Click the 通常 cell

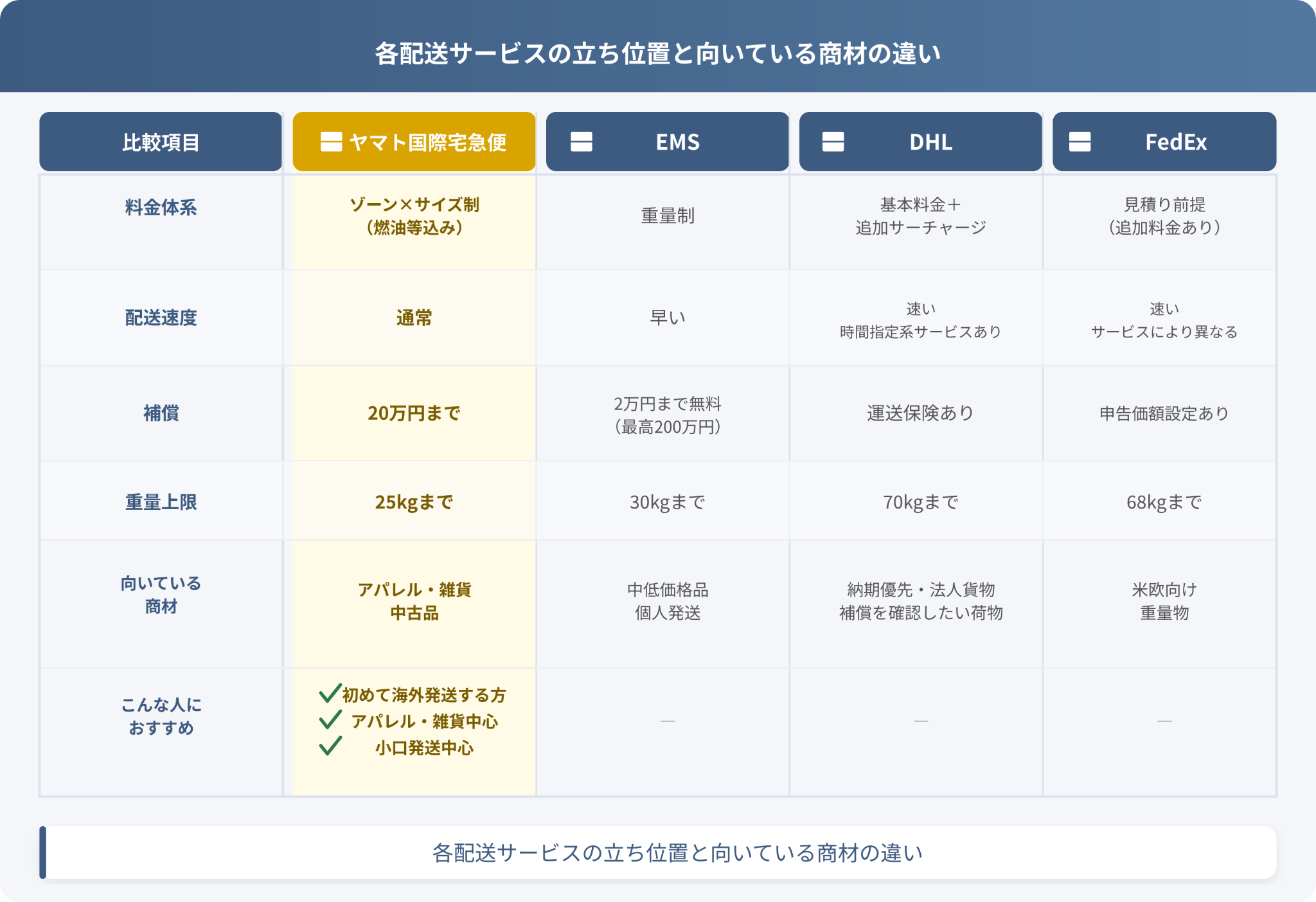[x=414, y=318]
